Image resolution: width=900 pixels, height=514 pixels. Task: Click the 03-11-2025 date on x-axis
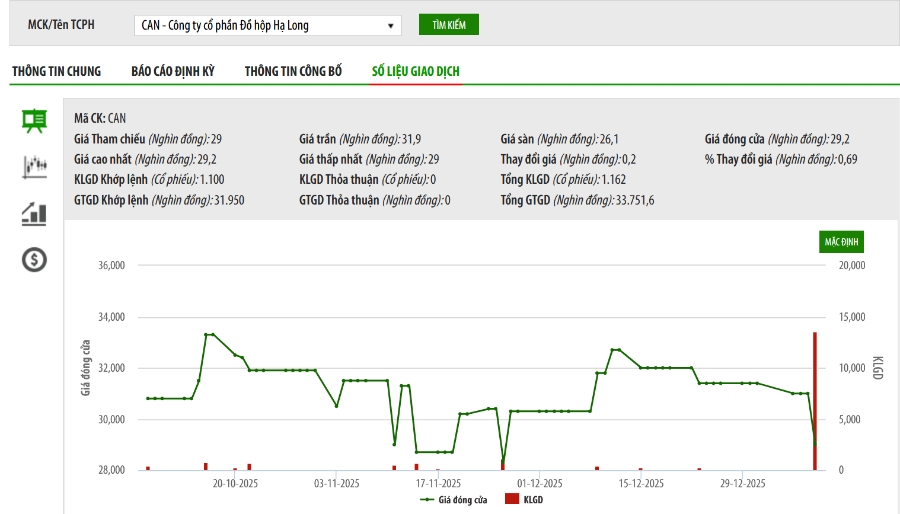336,483
